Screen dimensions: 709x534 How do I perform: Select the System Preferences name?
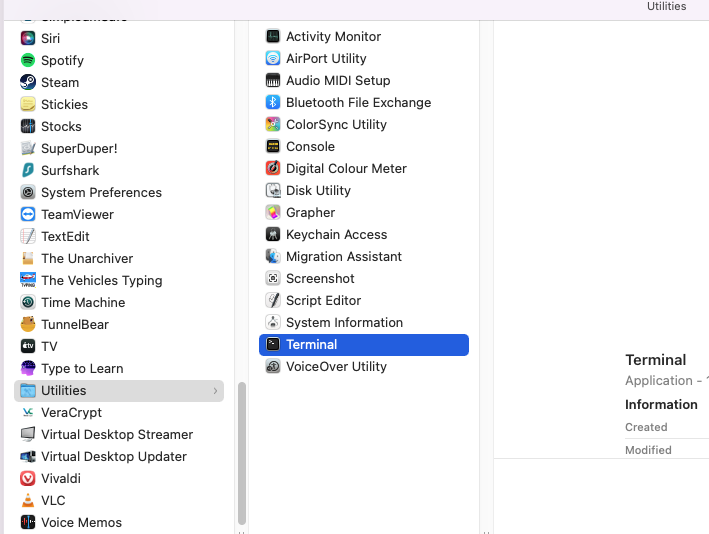tap(101, 192)
